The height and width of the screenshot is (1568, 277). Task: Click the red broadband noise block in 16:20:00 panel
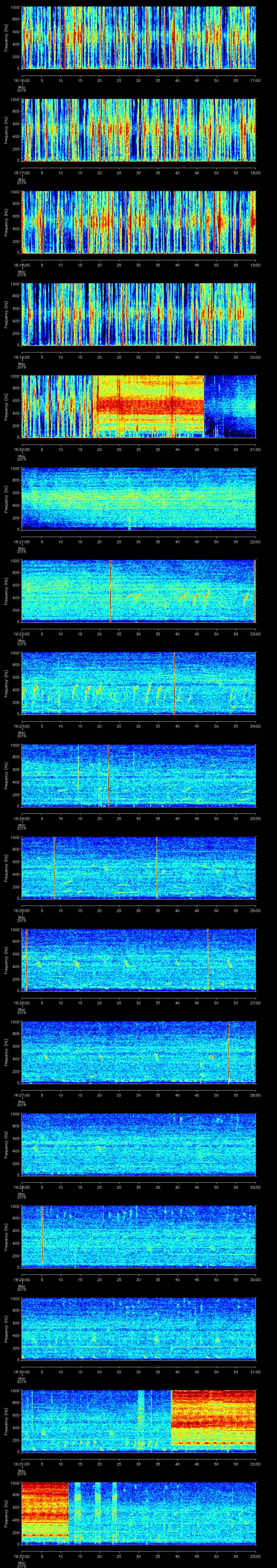coord(150,407)
